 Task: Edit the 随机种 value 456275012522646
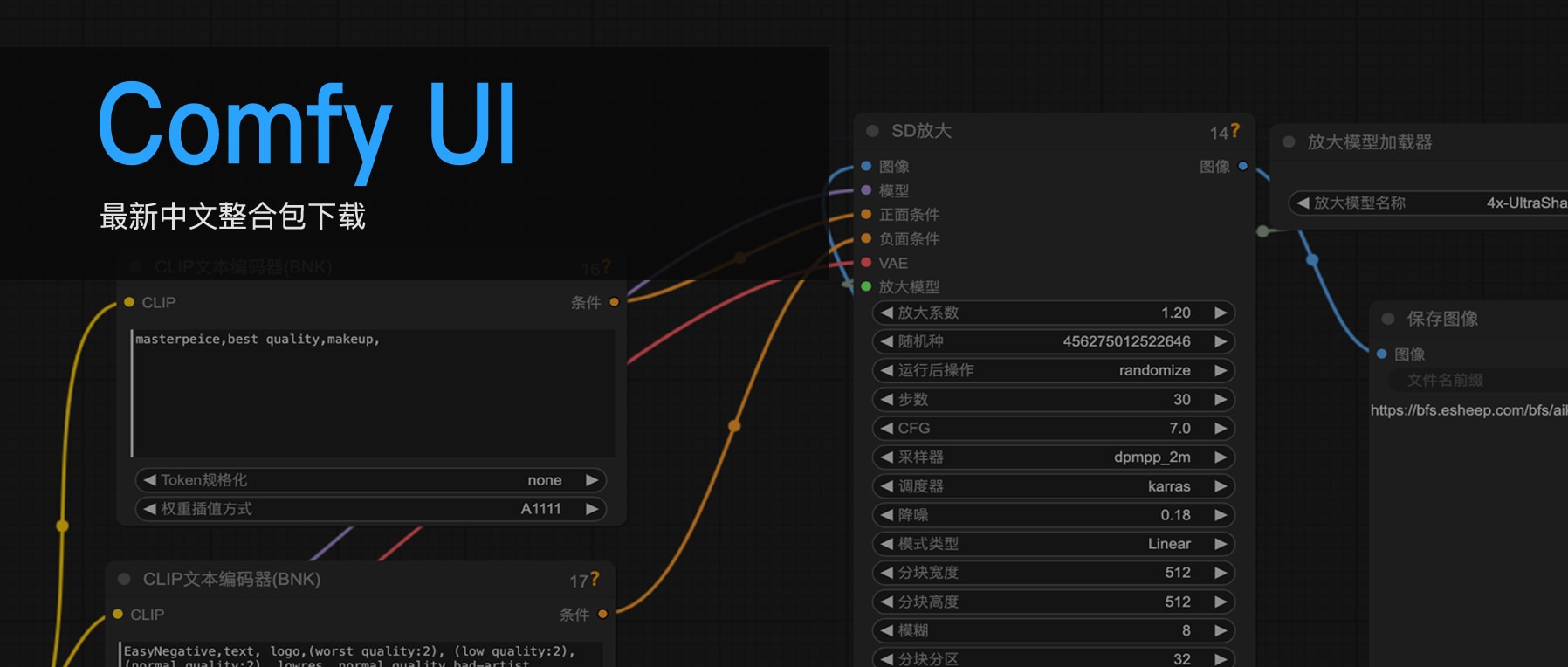point(1126,341)
